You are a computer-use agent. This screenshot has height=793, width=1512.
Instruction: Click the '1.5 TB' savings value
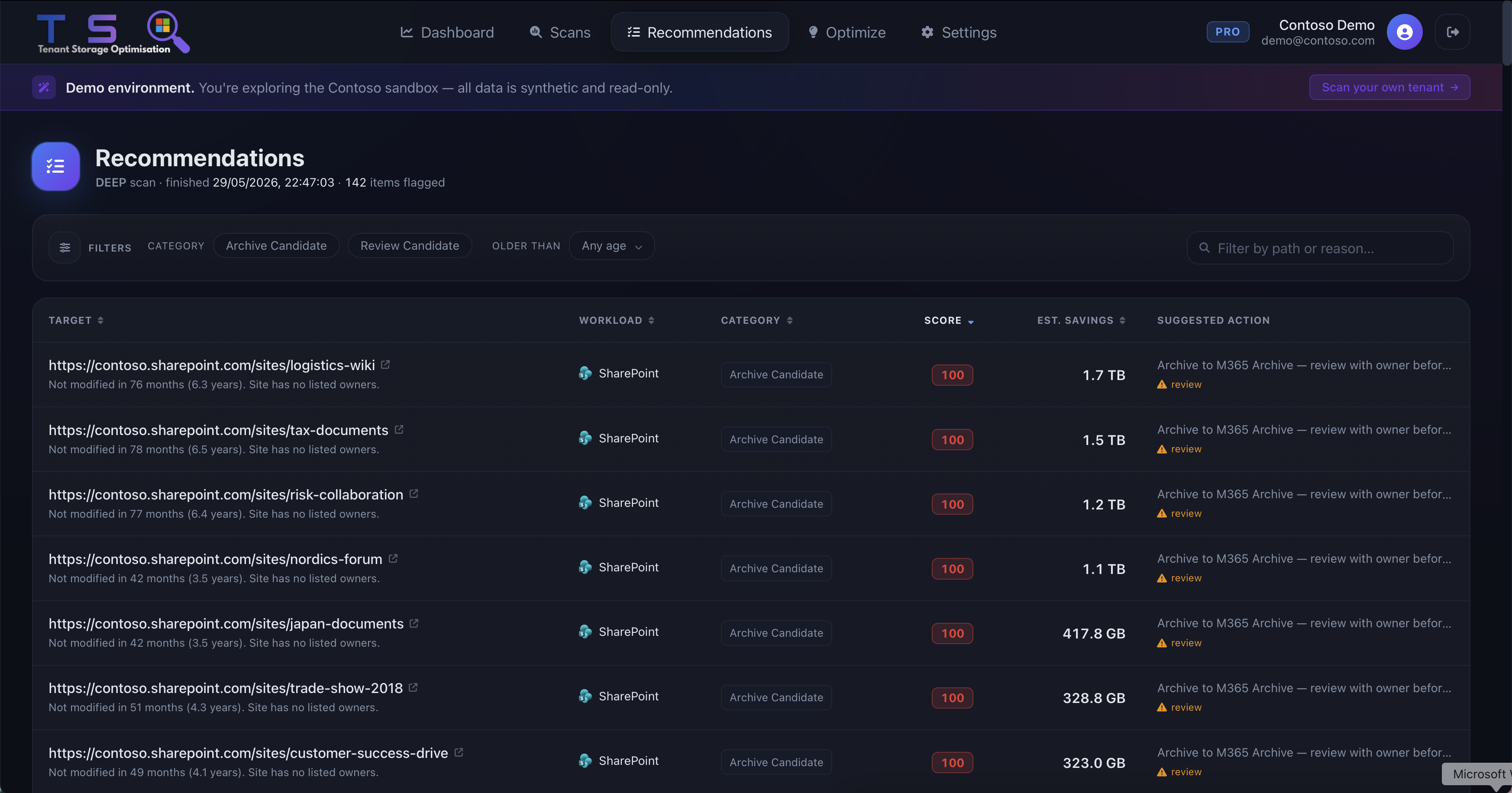pyautogui.click(x=1104, y=440)
